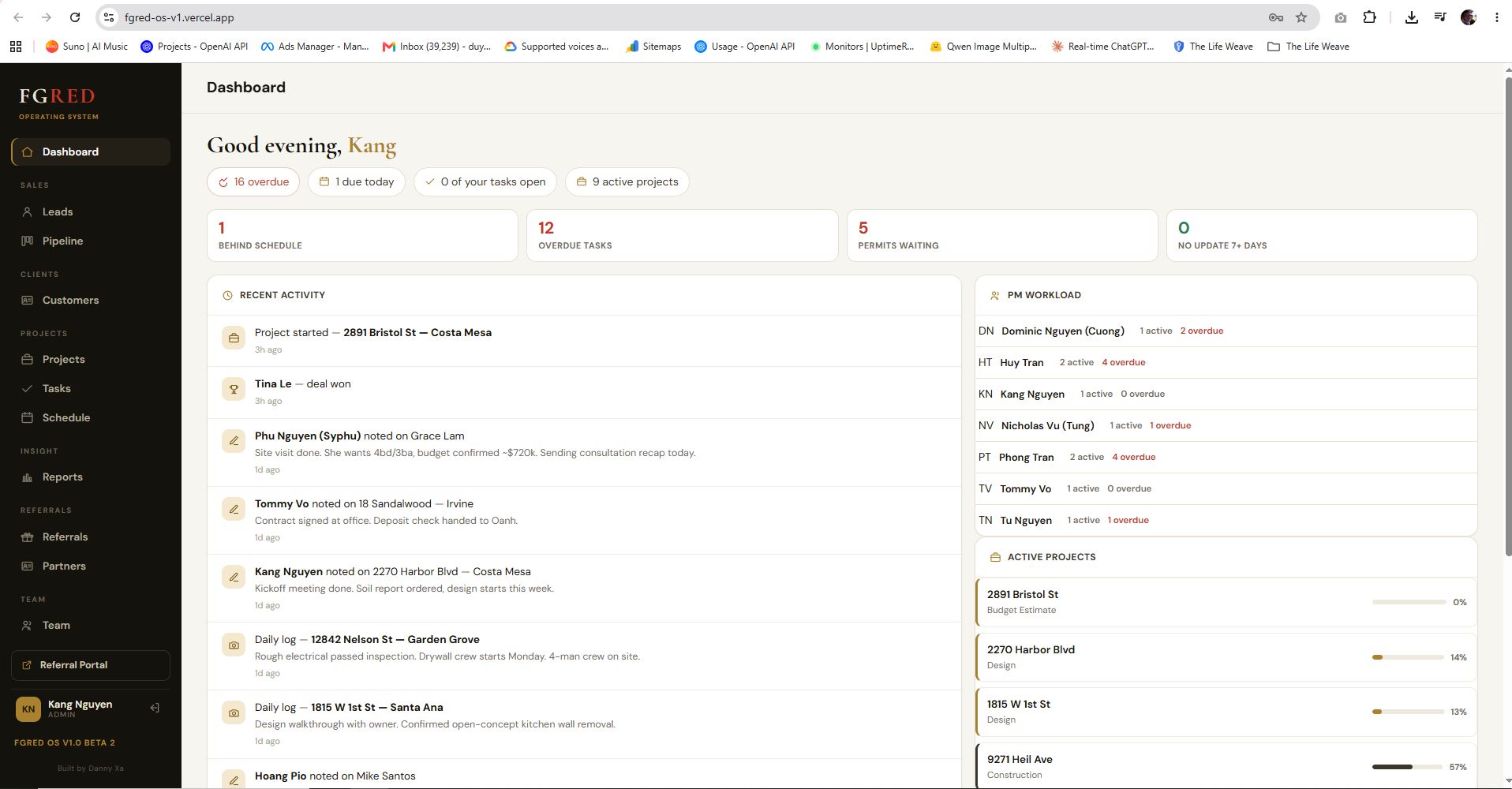Screen dimensions: 1512x789
Task: Open the Tasks page
Action: (91, 388)
